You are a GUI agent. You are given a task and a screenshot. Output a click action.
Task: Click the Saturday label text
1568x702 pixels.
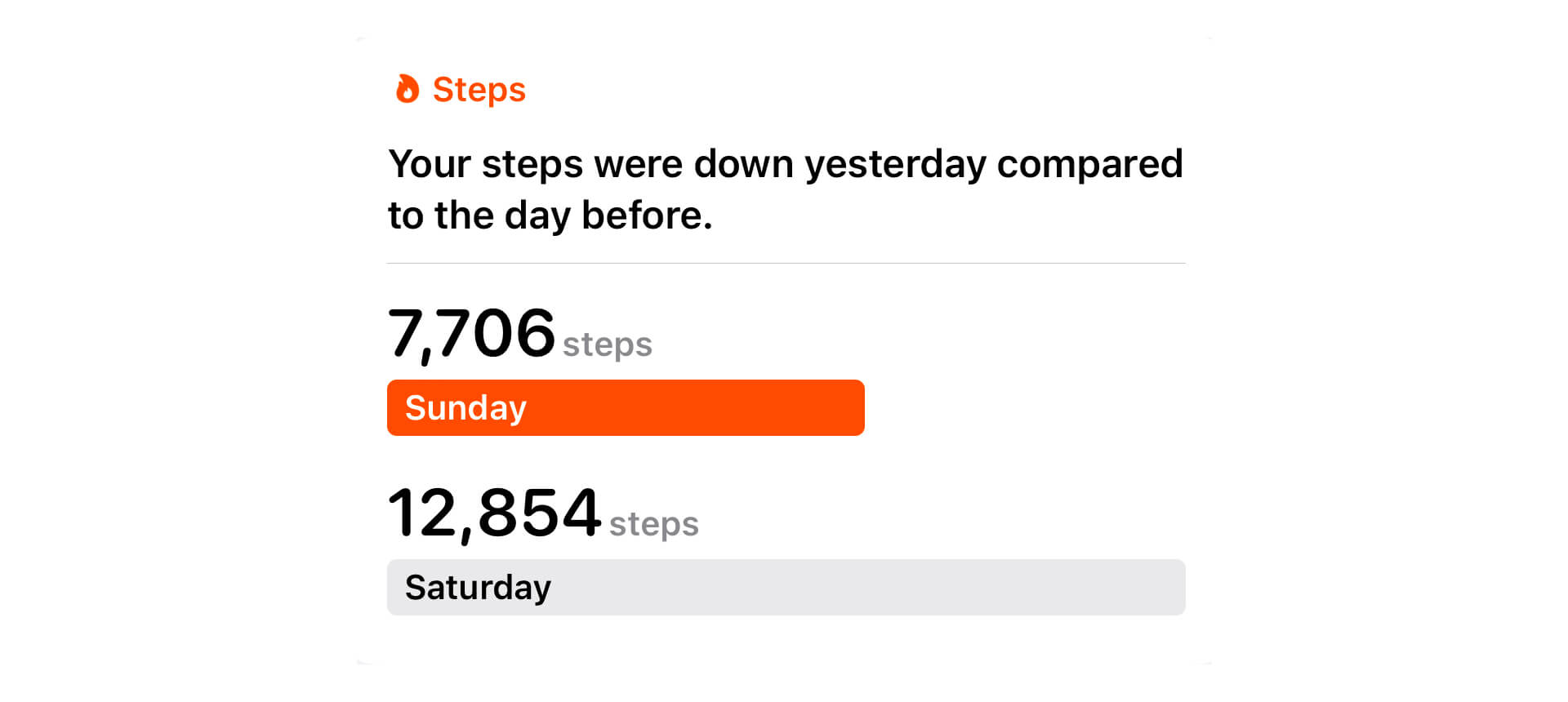[x=478, y=587]
